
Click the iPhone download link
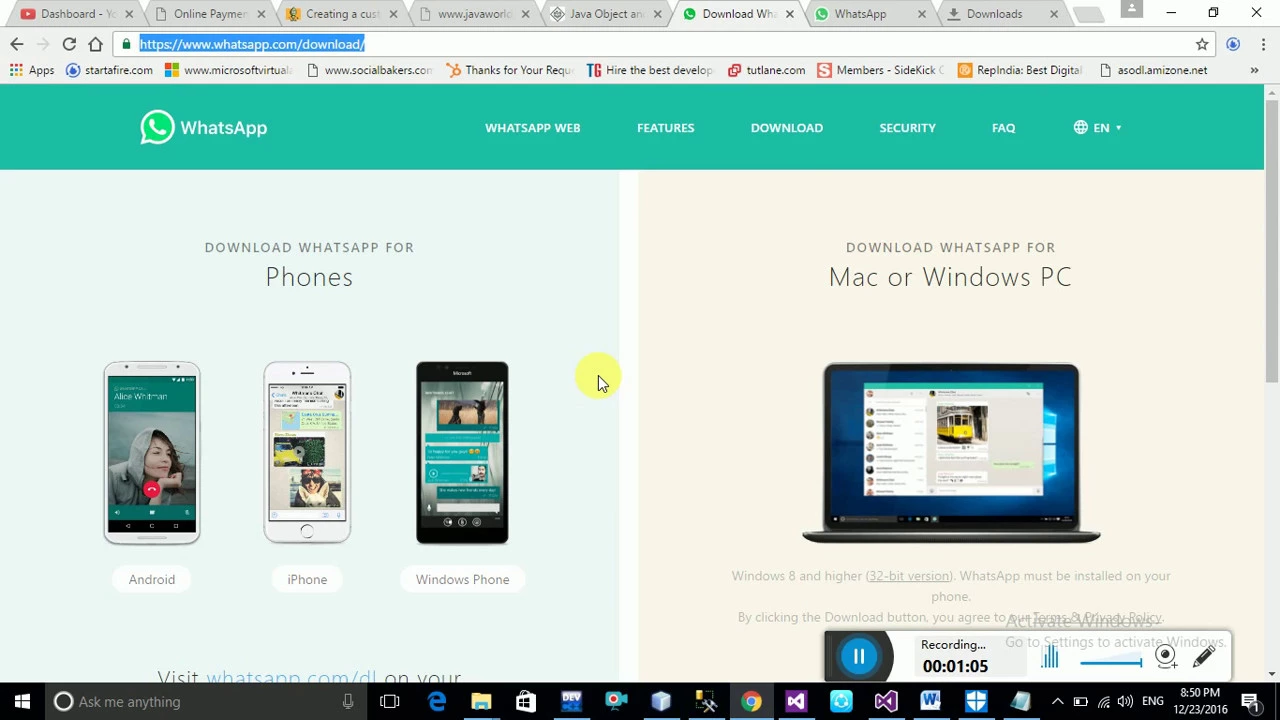click(x=307, y=580)
